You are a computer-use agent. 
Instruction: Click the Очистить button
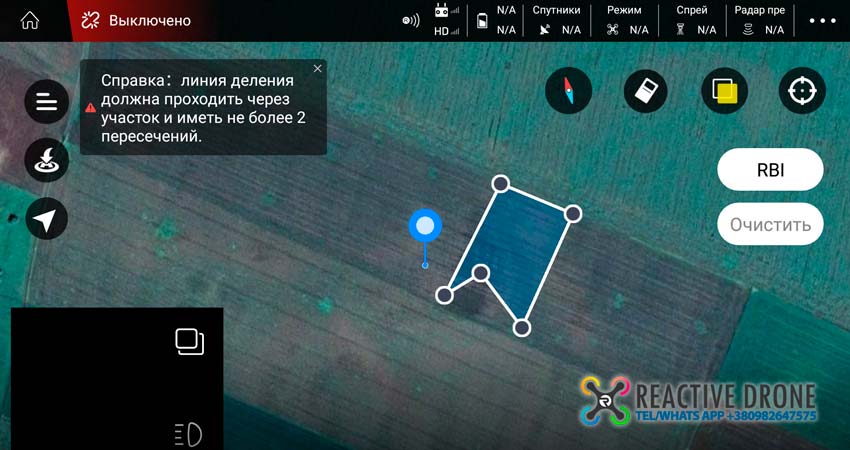point(770,224)
